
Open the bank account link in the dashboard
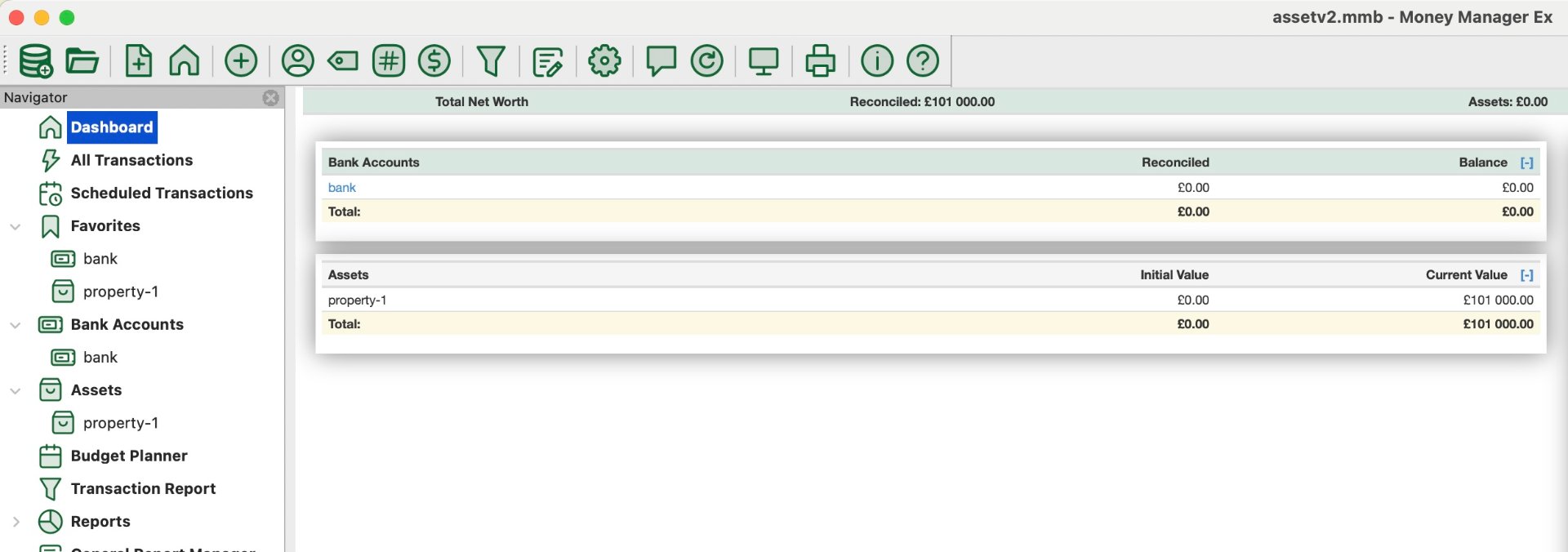(342, 188)
